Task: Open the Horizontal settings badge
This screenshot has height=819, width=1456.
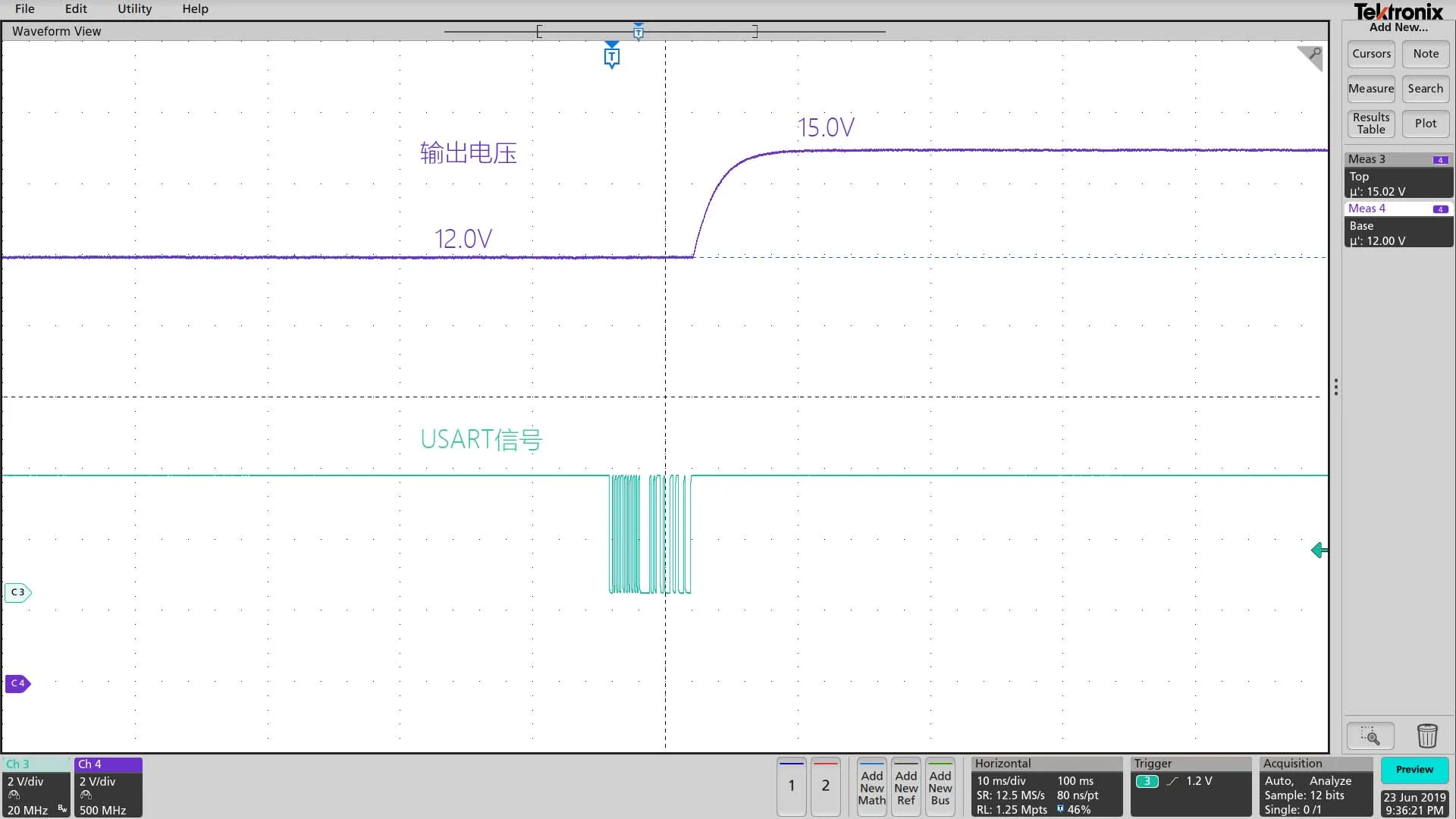Action: click(x=1046, y=786)
